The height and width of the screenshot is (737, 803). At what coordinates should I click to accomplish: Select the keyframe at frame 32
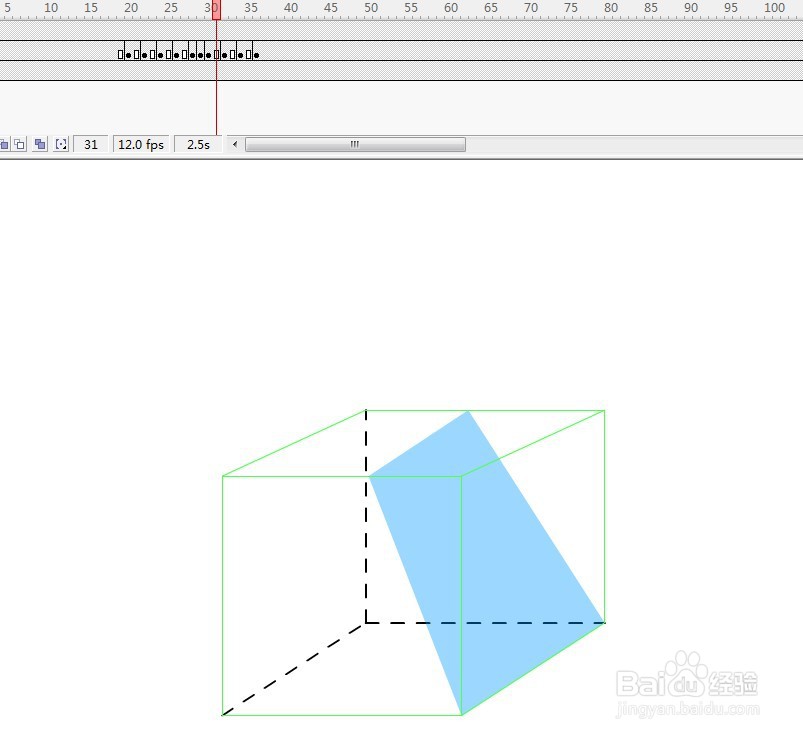coord(225,55)
